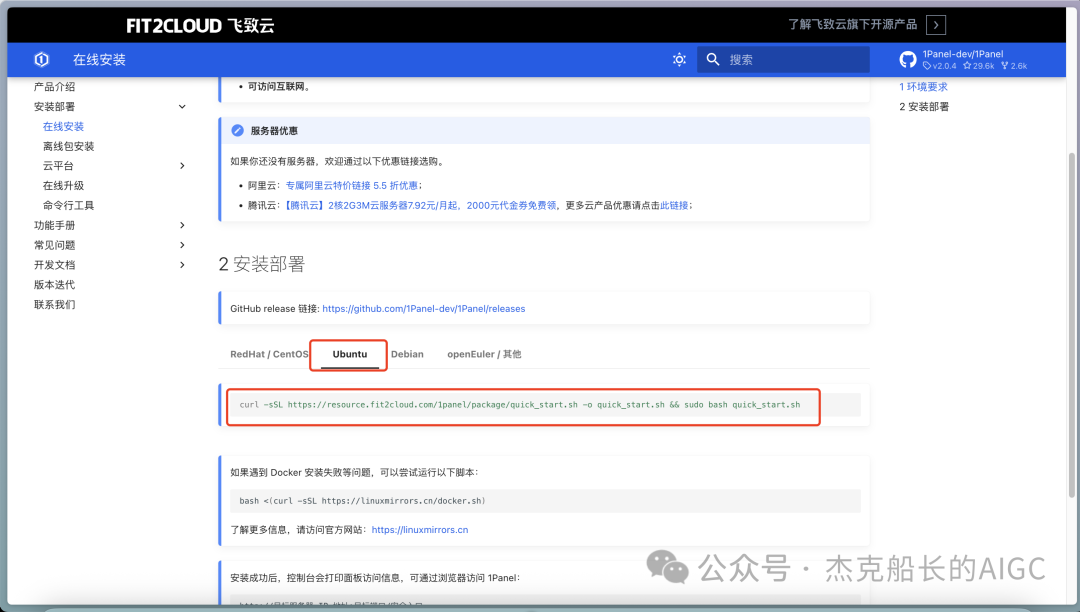This screenshot has height=612, width=1080.
Task: Switch to the Debian tab
Action: coord(407,354)
